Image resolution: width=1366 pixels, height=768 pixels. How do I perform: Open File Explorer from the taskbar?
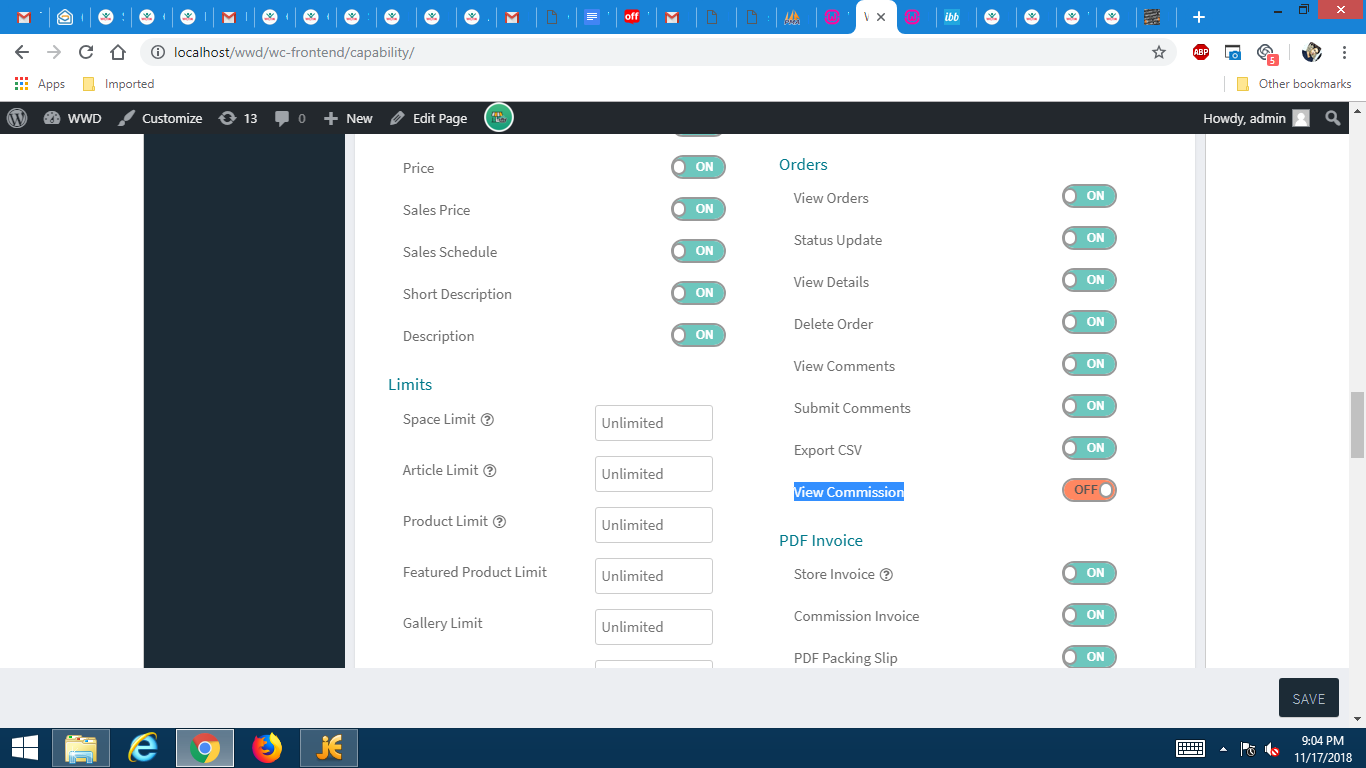click(x=81, y=748)
